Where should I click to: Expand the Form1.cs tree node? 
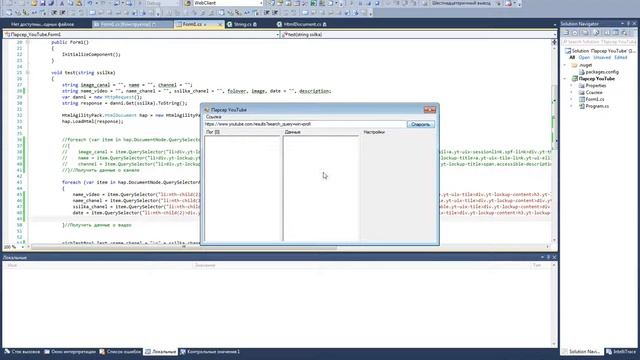point(571,99)
